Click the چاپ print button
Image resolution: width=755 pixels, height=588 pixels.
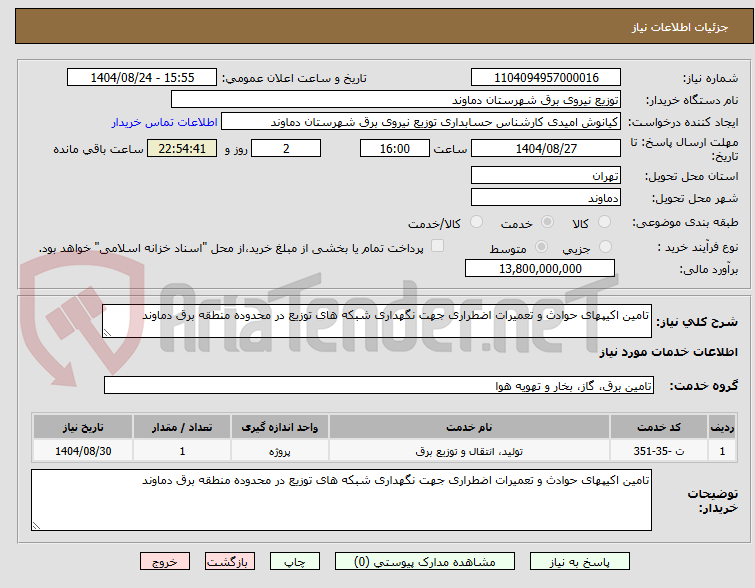pyautogui.click(x=295, y=562)
